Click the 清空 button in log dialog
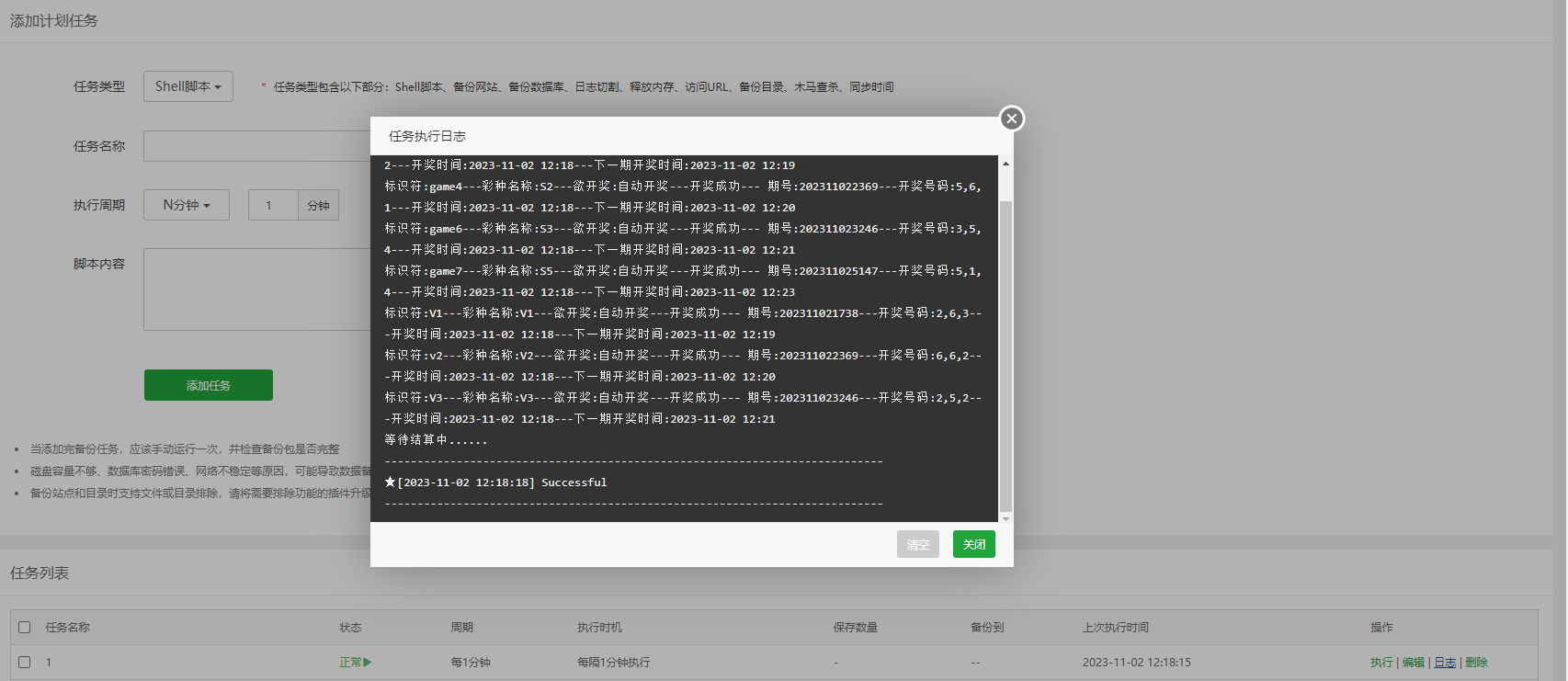This screenshot has height=681, width=1568. coord(918,544)
